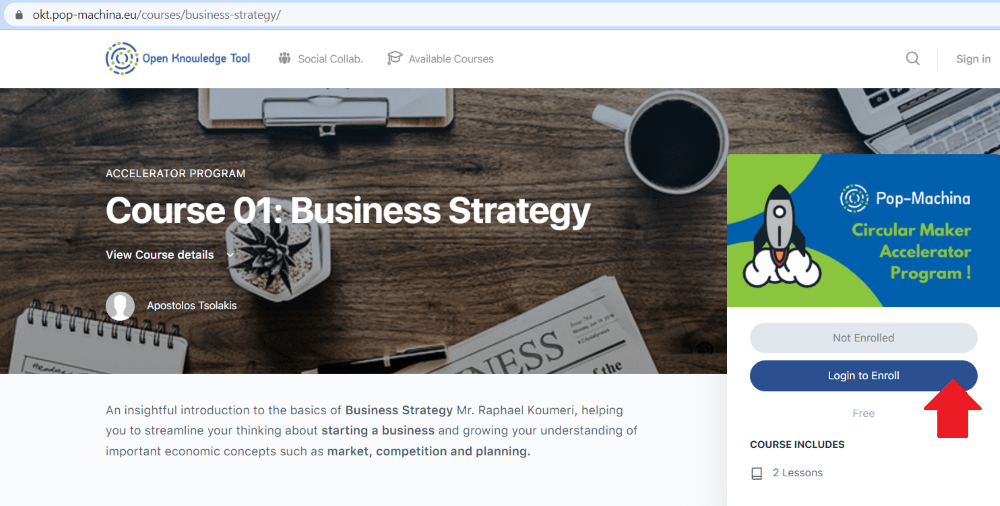The height and width of the screenshot is (506, 1000).
Task: Click the Open Knowledge Tool title text
Action: pos(196,59)
